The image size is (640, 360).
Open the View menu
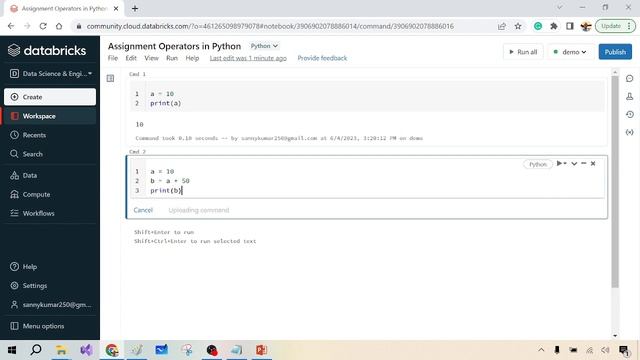pyautogui.click(x=151, y=58)
